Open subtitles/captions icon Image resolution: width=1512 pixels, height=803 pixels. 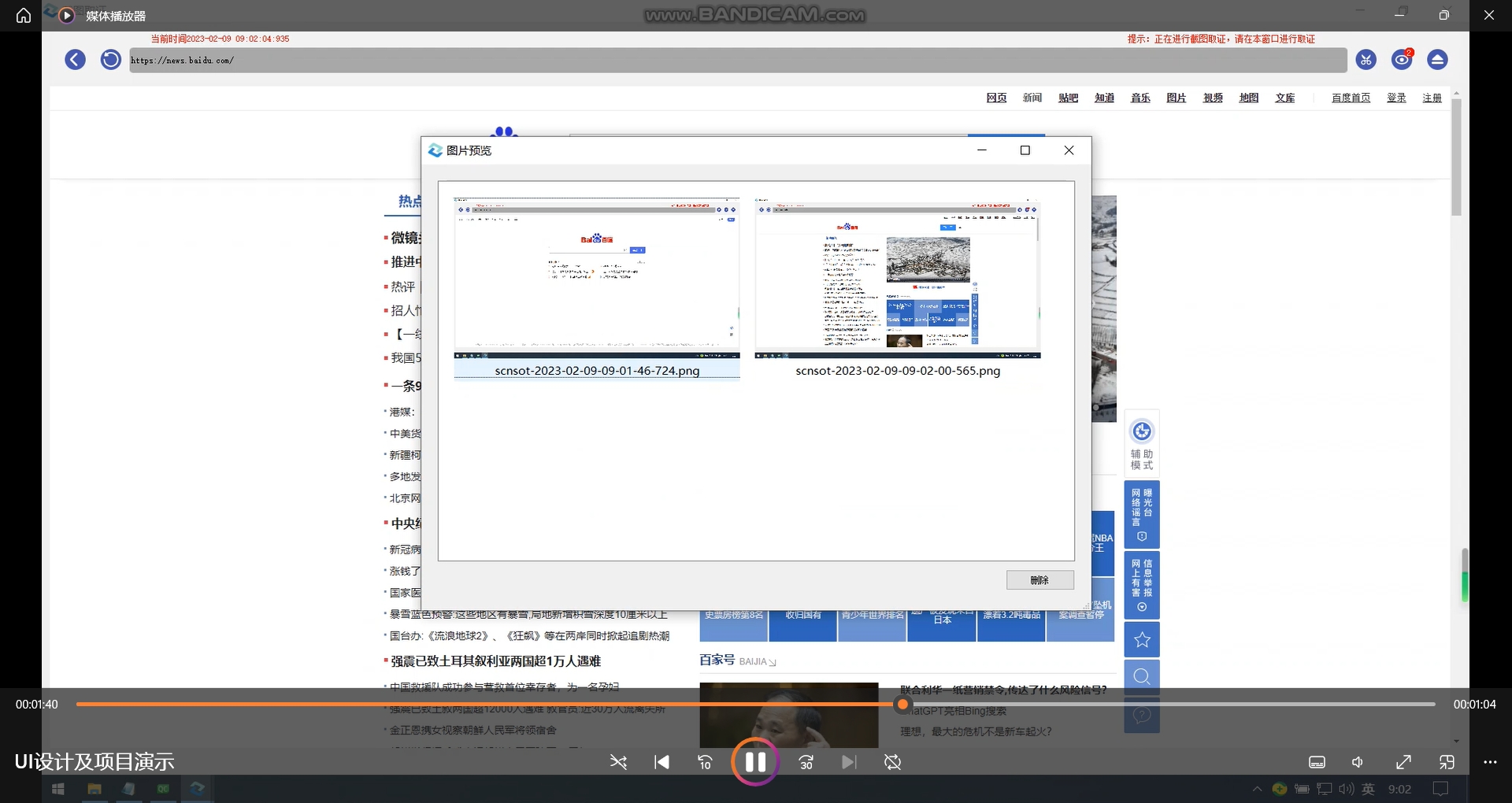click(x=1317, y=762)
